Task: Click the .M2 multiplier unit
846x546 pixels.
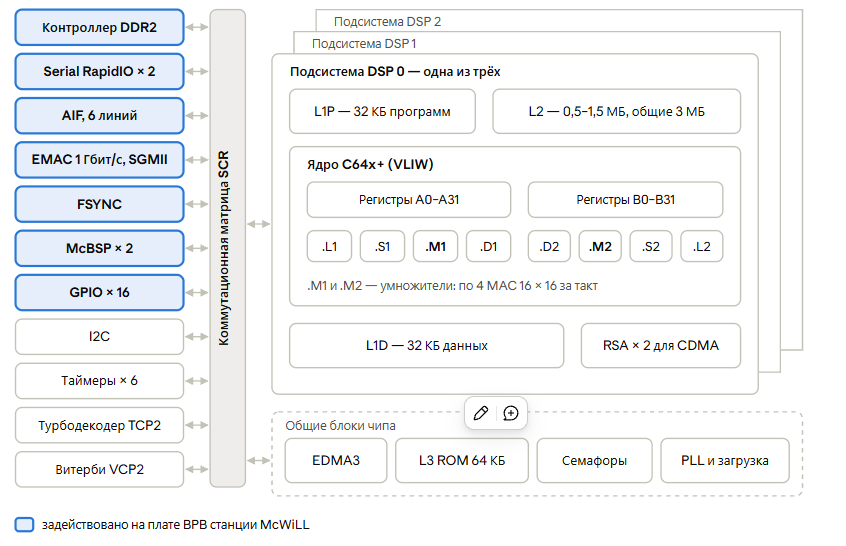Action: point(600,247)
